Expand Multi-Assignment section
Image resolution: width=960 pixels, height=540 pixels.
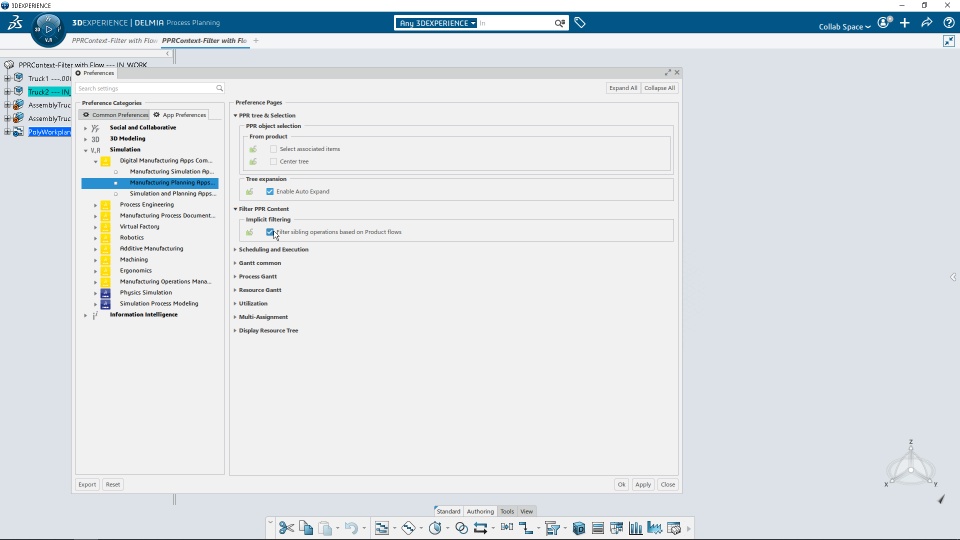point(235,317)
